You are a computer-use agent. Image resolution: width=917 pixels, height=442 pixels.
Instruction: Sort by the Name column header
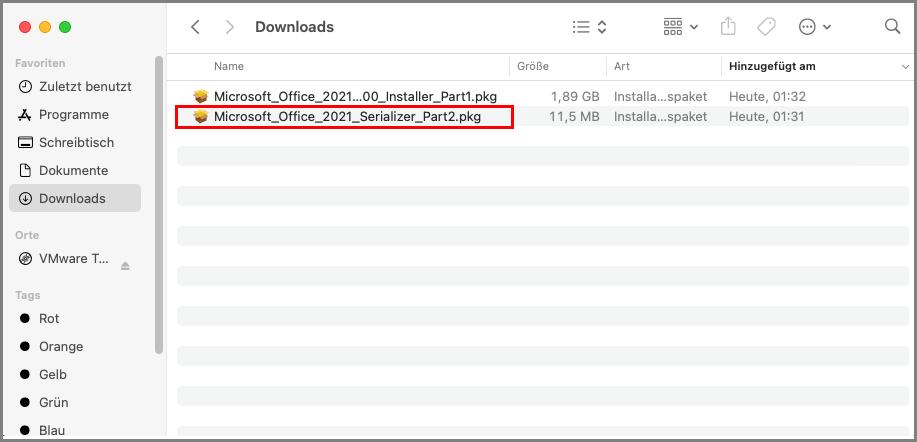229,67
